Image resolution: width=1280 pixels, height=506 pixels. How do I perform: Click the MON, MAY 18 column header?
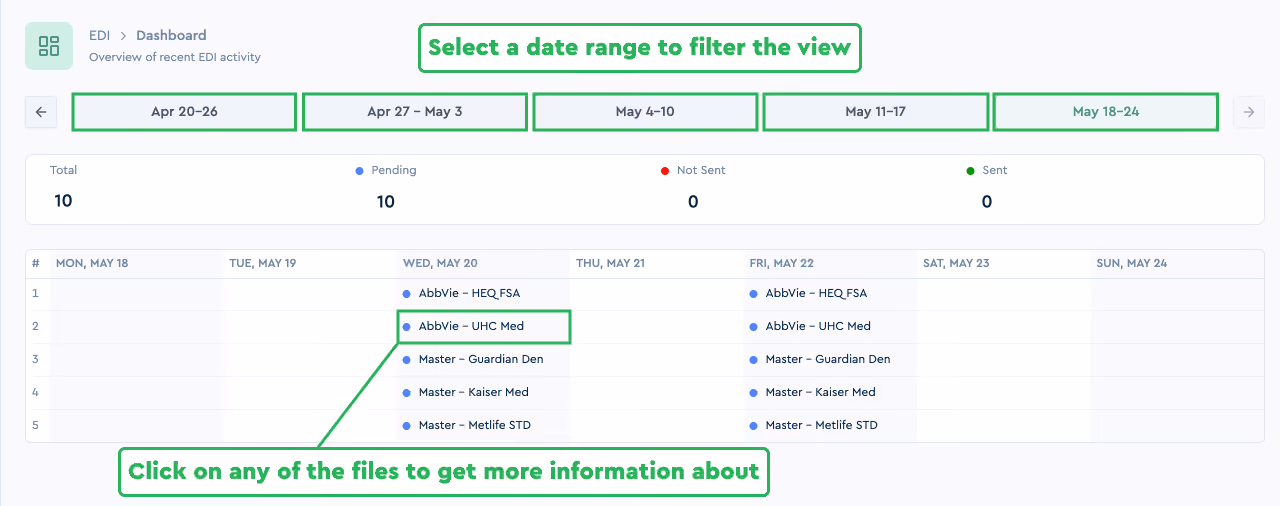(x=92, y=264)
